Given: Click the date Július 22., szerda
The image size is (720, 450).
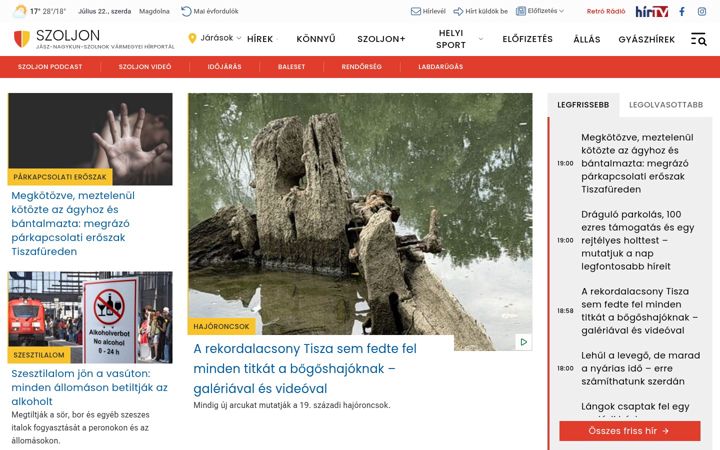Looking at the screenshot, I should coord(104,11).
